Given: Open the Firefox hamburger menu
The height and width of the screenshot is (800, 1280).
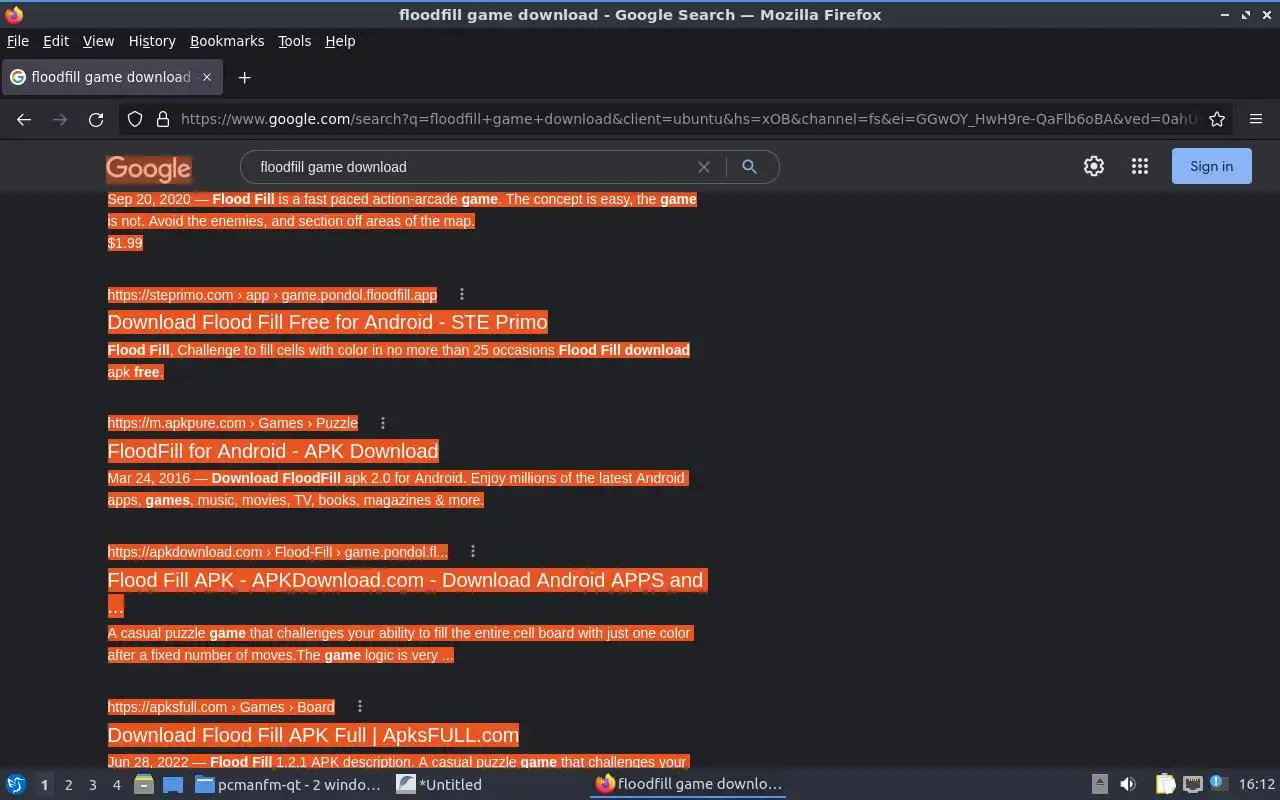Looking at the screenshot, I should 1256,119.
